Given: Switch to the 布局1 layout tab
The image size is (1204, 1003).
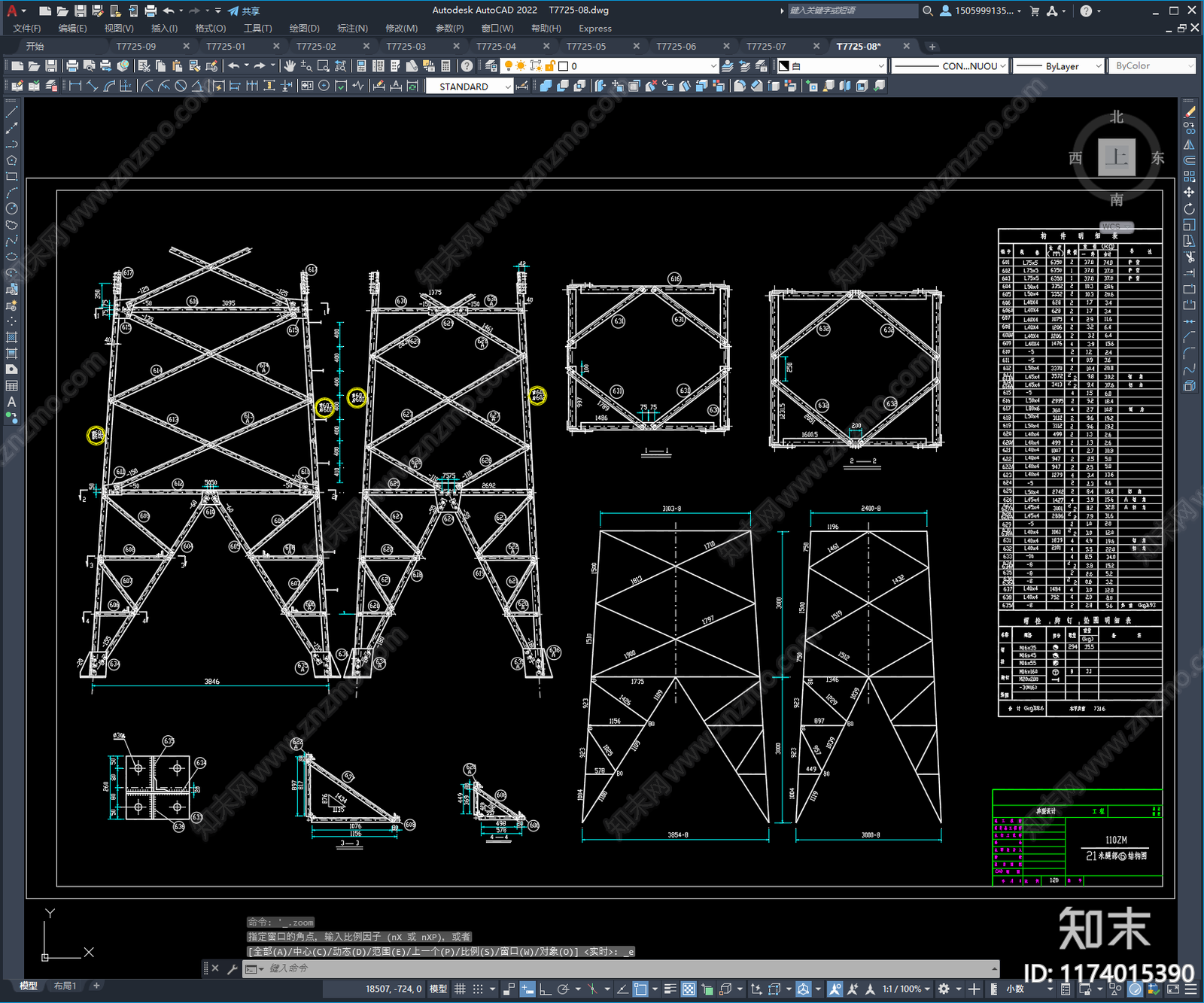Looking at the screenshot, I should click(65, 986).
